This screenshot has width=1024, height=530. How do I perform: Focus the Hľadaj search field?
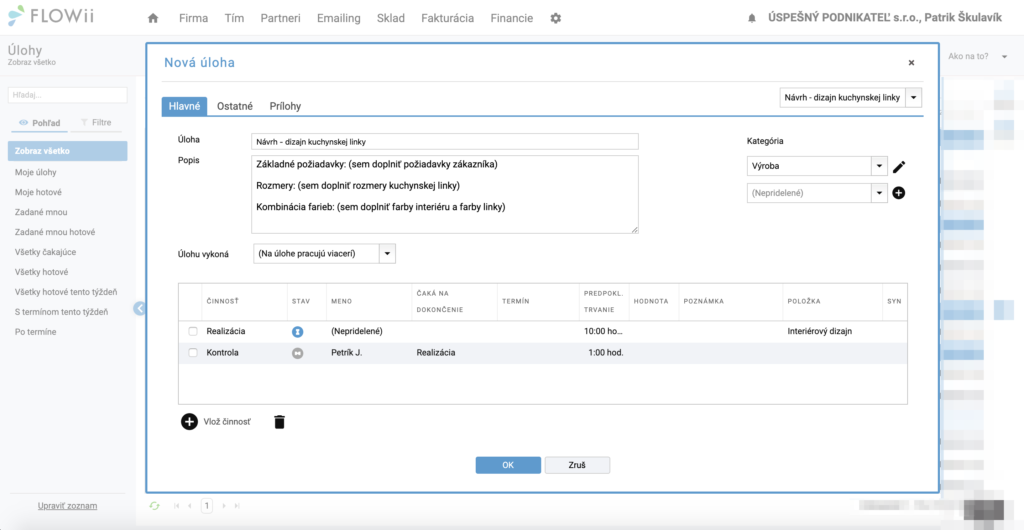(68, 95)
